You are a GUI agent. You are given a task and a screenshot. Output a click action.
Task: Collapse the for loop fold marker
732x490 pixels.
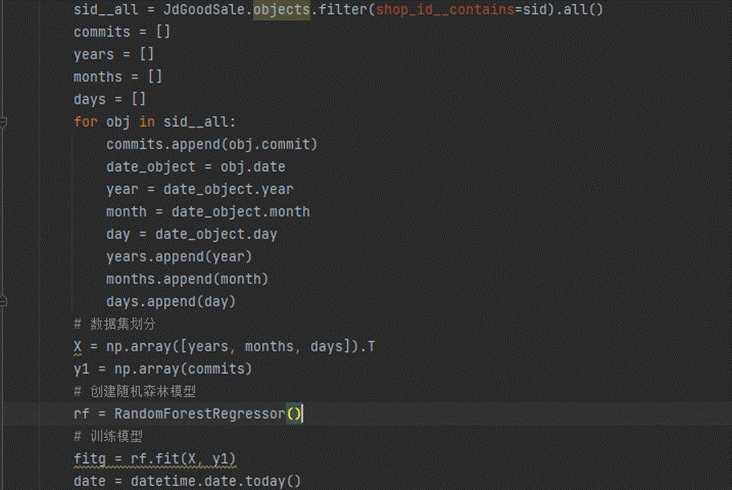[3, 122]
